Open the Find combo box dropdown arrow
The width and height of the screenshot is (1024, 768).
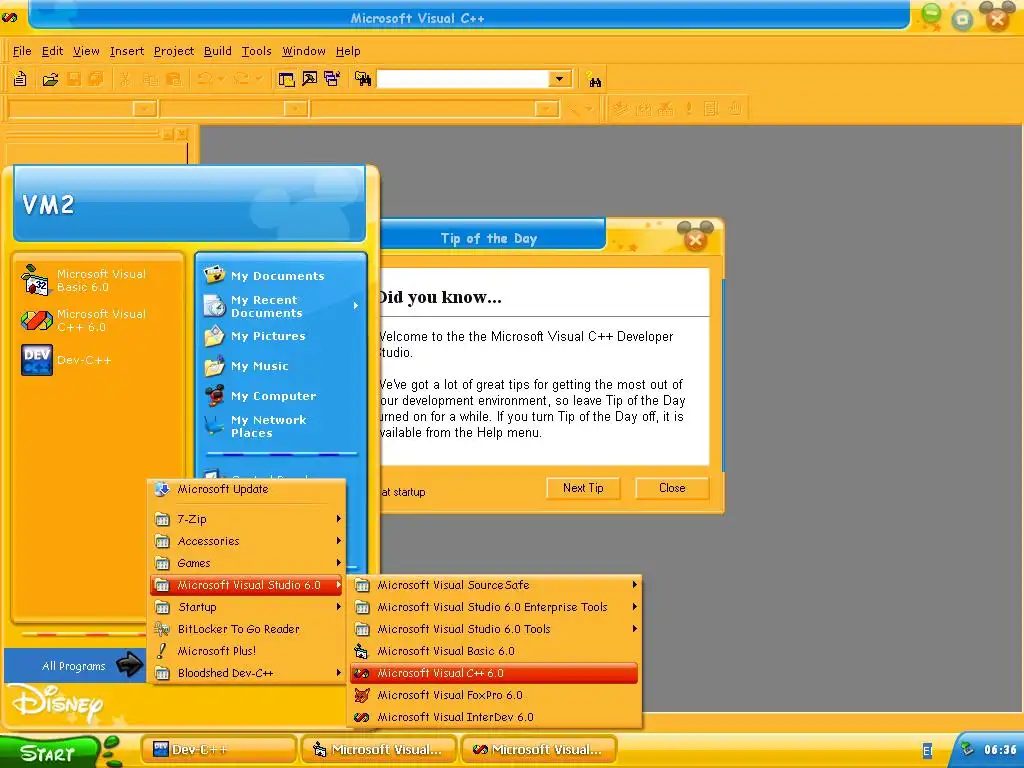[x=559, y=79]
